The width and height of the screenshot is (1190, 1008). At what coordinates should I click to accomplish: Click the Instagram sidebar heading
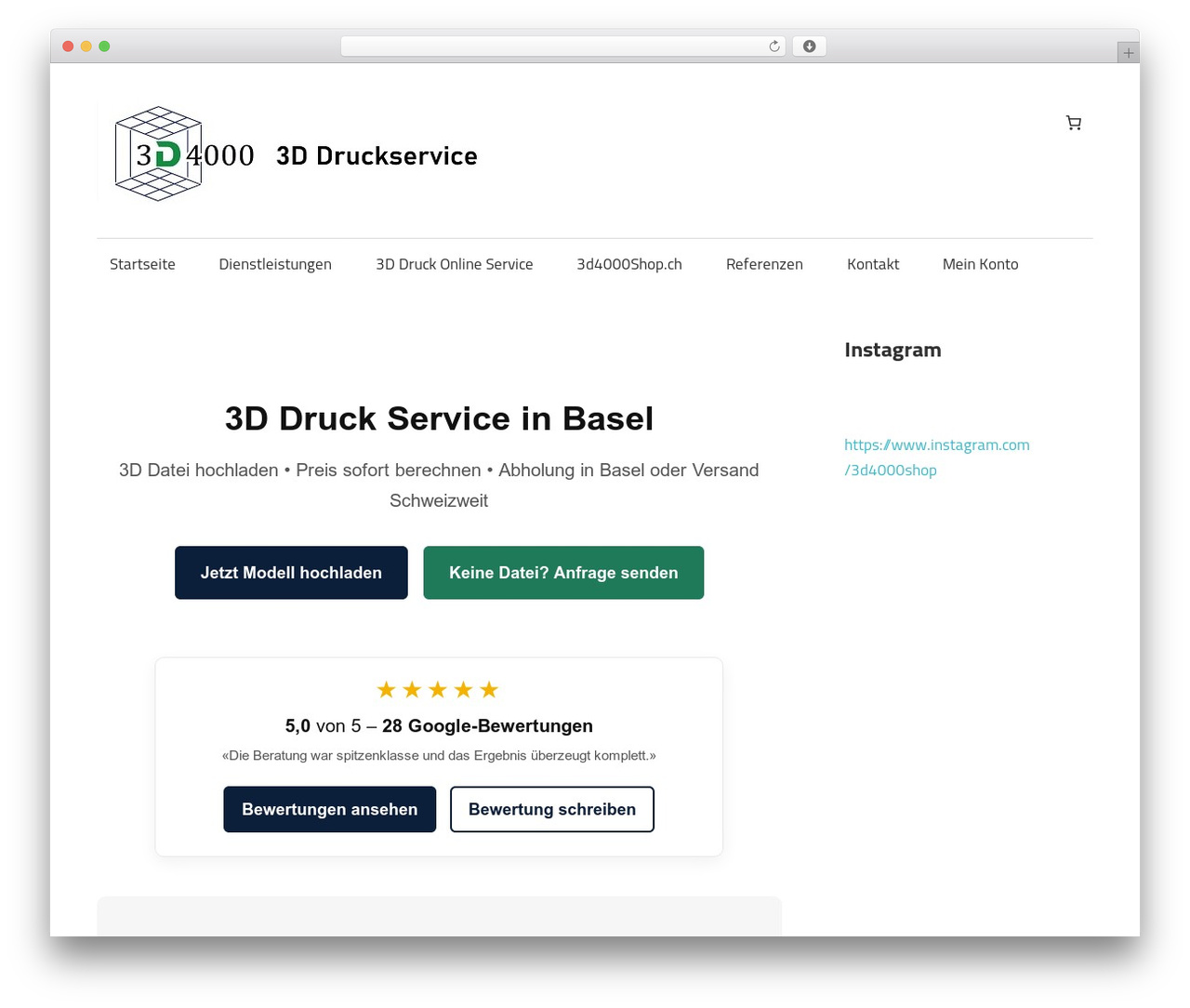click(892, 350)
